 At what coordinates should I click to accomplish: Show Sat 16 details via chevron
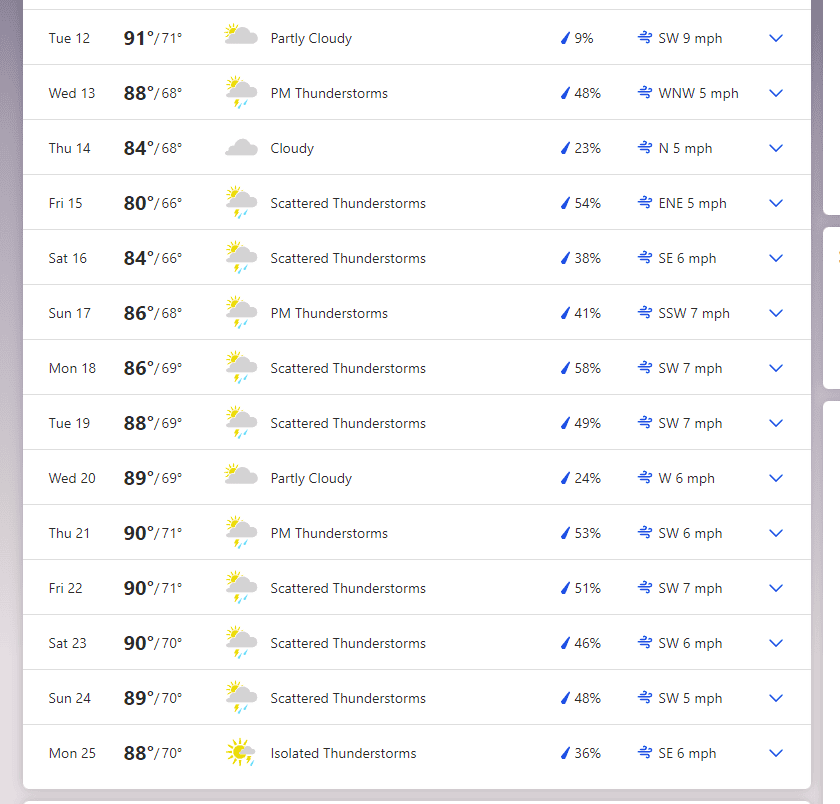tap(776, 258)
